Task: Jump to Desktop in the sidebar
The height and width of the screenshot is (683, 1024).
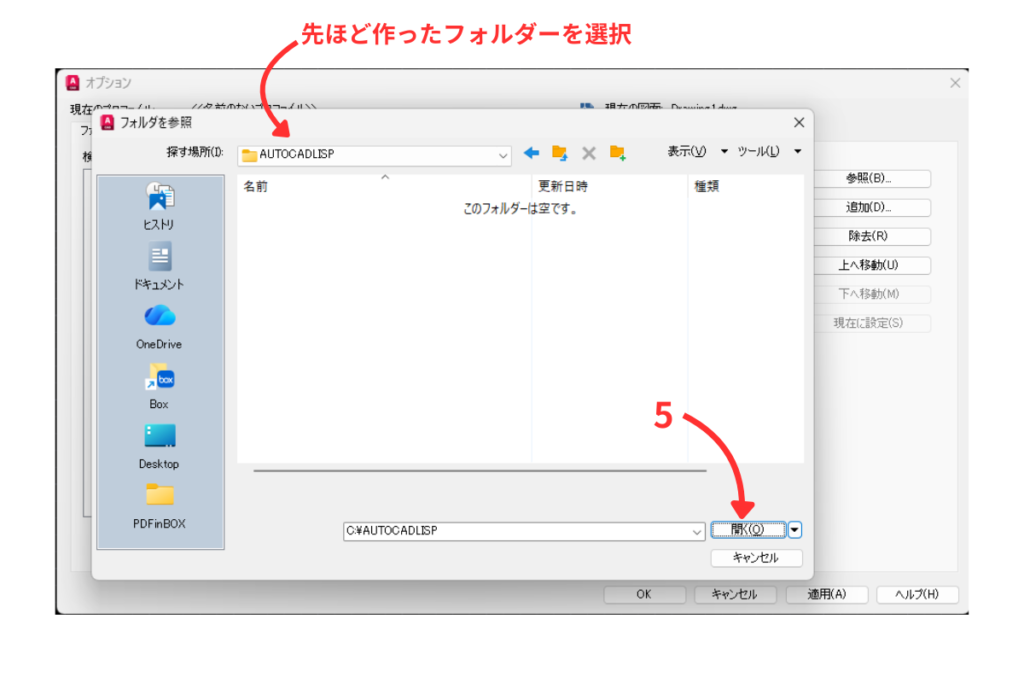Action: pos(159,446)
